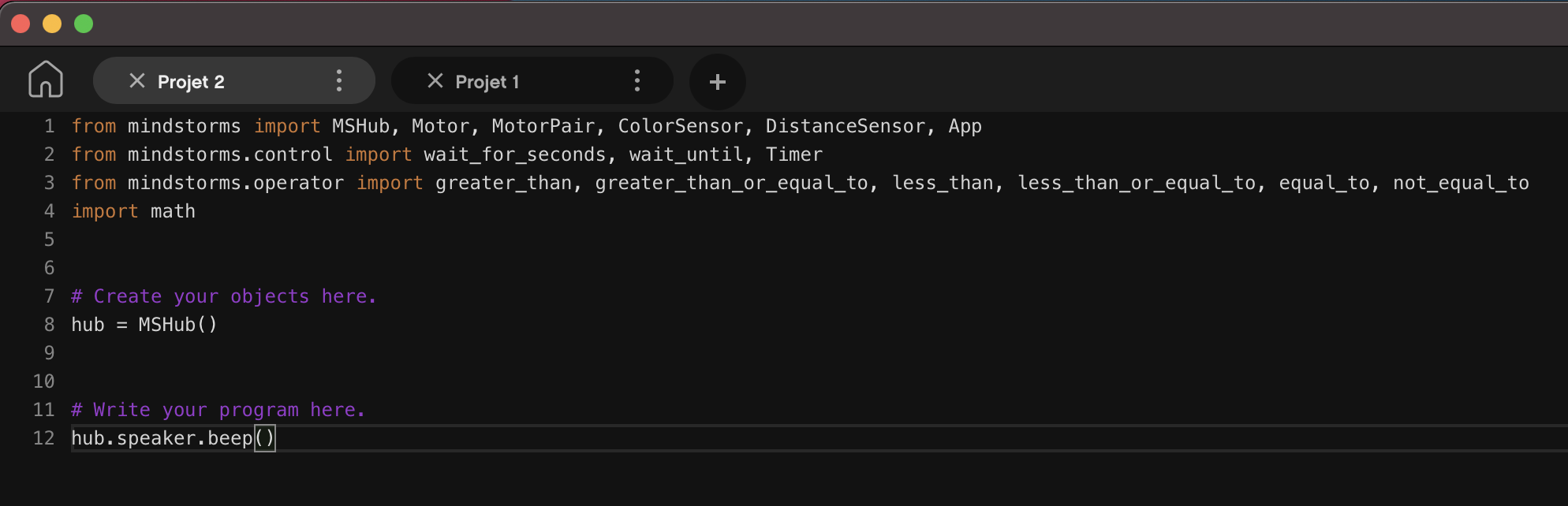The width and height of the screenshot is (1568, 506).
Task: Close the Projet 2 tab with its X icon
Action: 137,80
